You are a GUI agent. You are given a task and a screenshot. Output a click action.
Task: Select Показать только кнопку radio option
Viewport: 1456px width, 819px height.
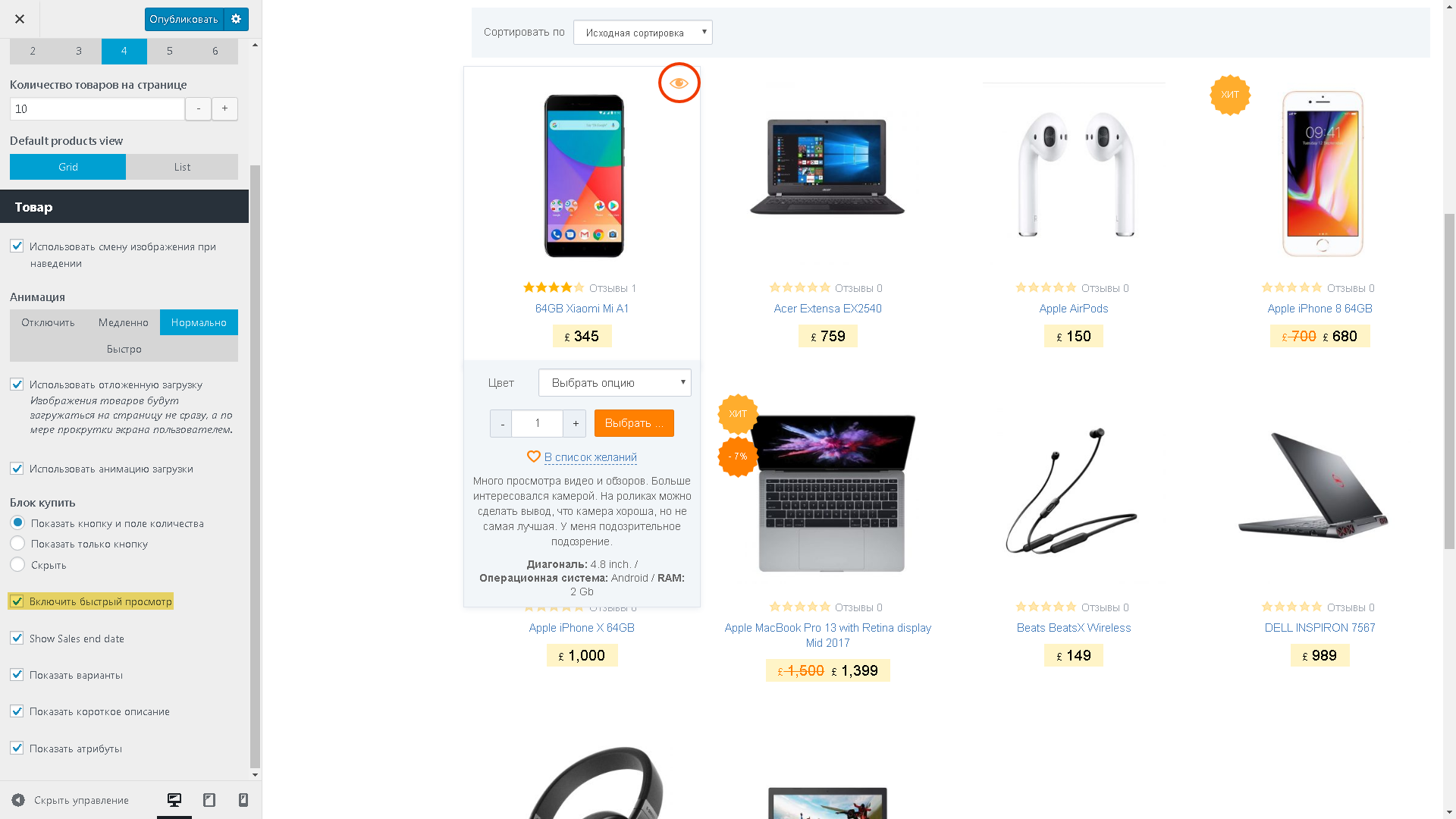click(x=17, y=544)
